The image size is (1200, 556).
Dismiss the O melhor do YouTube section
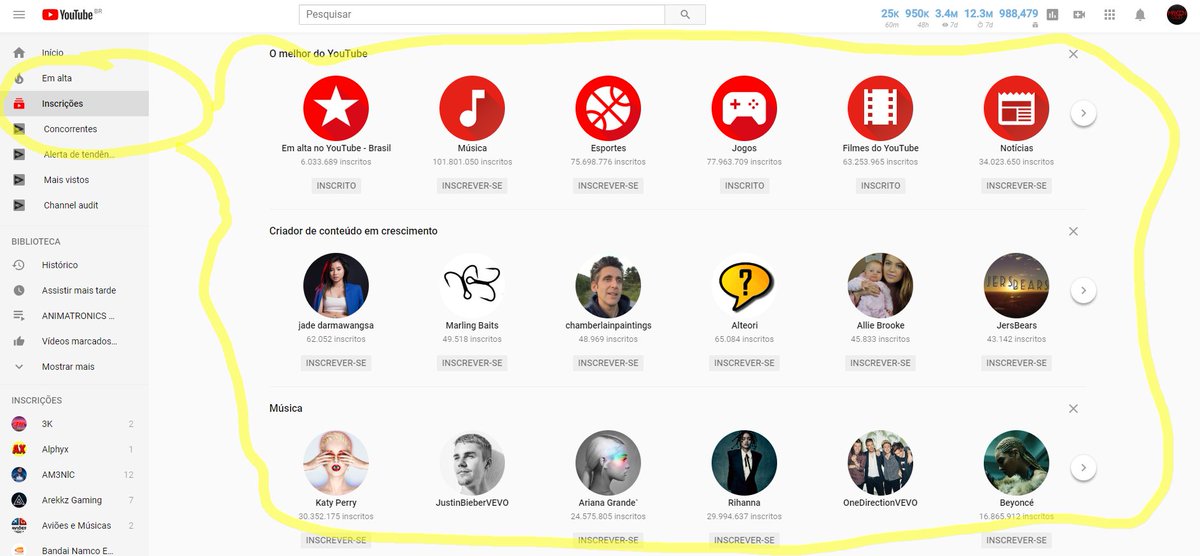[1073, 54]
